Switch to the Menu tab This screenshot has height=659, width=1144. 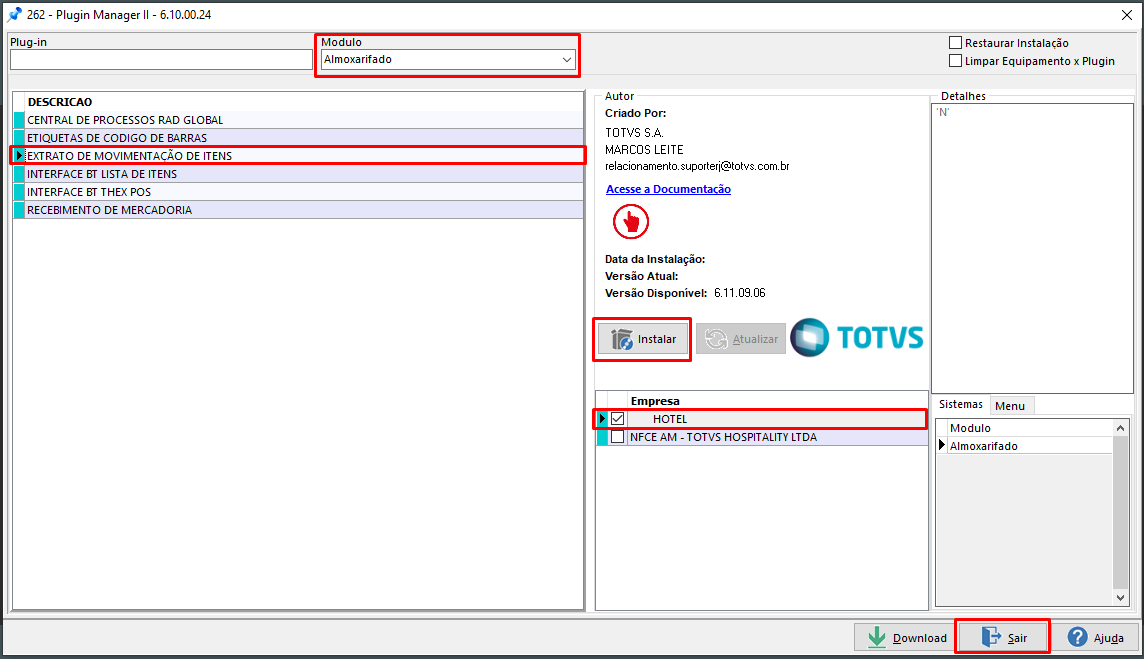pos(1011,405)
